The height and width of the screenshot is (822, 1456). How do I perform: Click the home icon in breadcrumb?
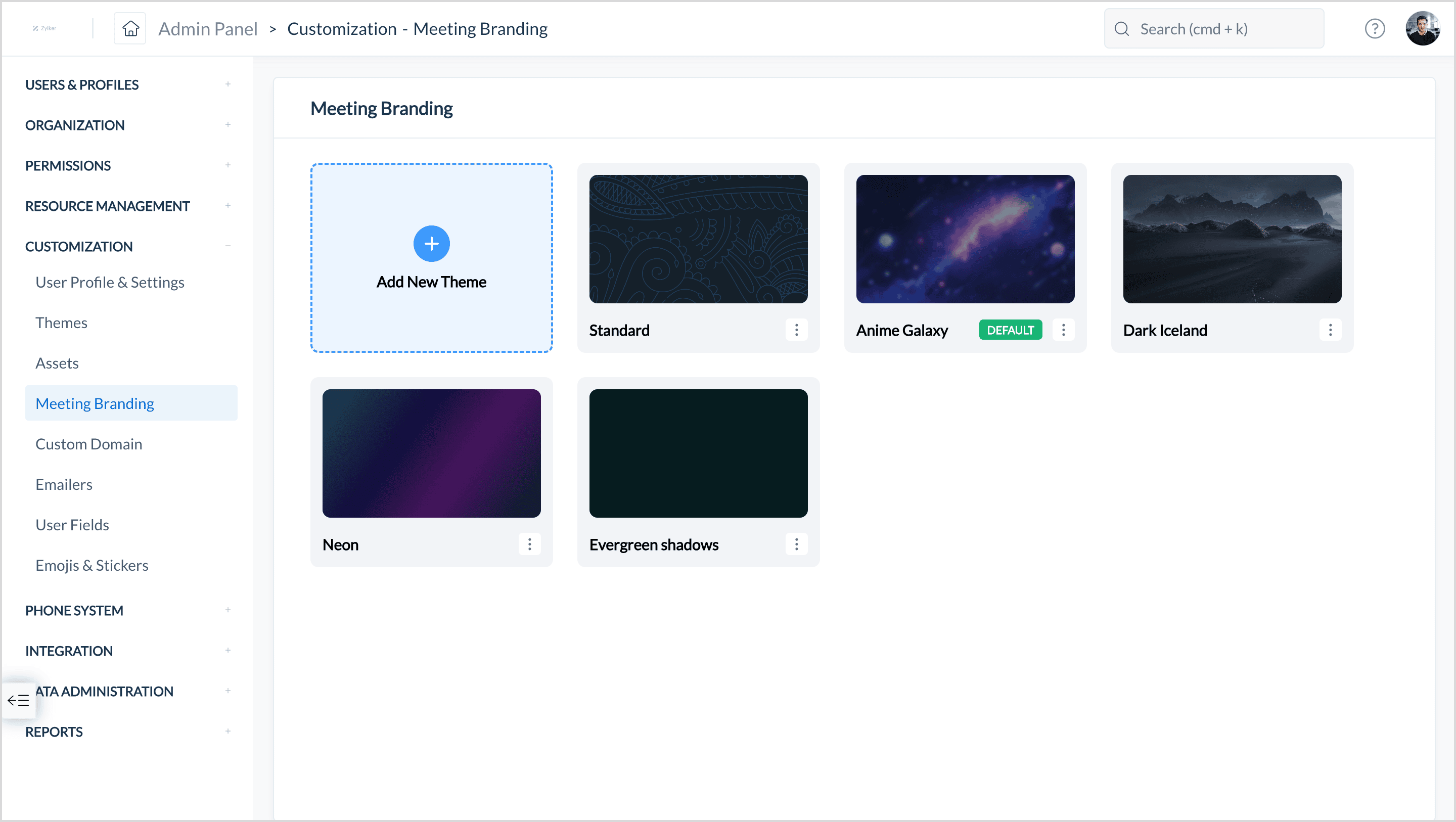(130, 28)
